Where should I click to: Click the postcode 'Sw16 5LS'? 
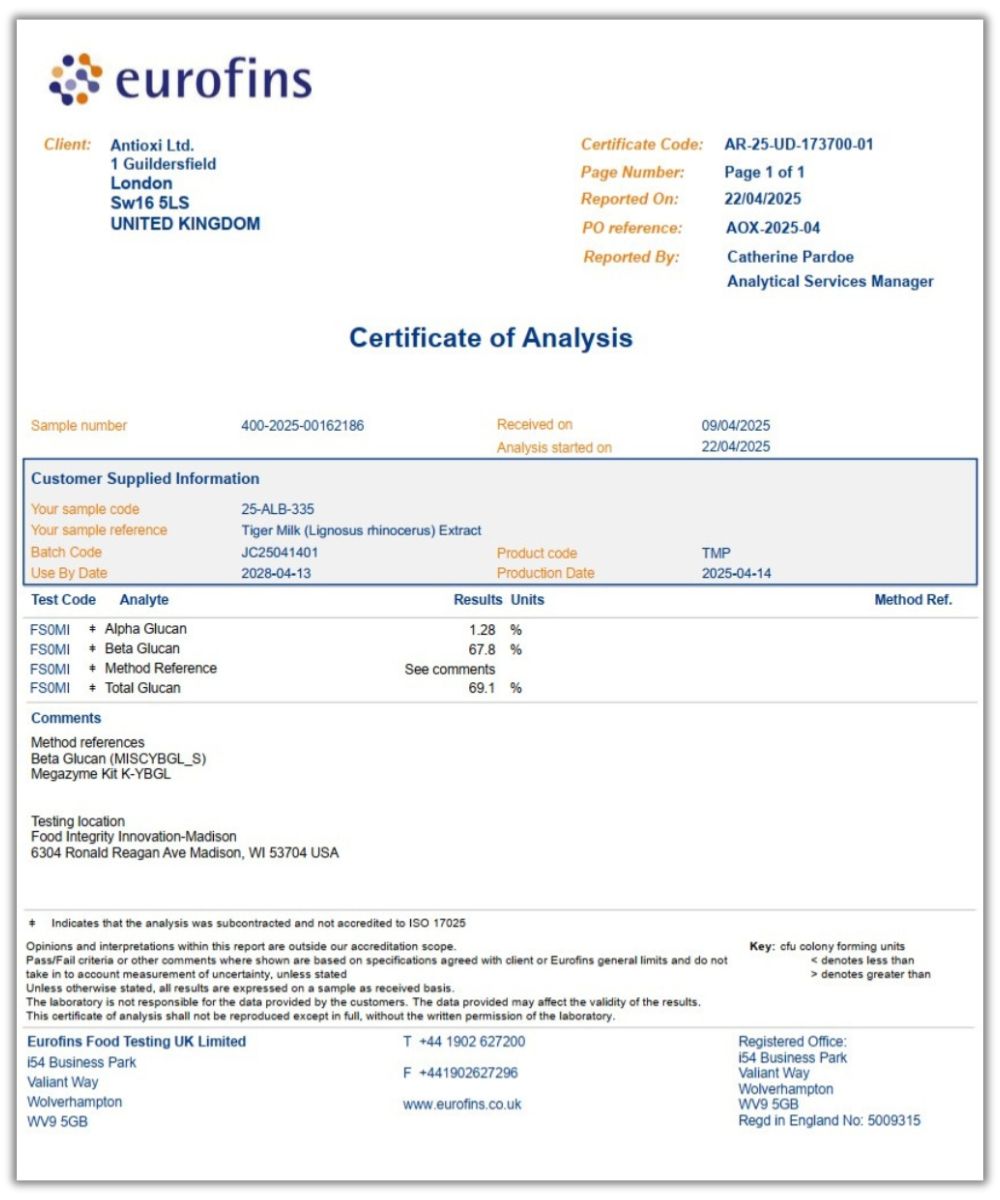coord(149,203)
